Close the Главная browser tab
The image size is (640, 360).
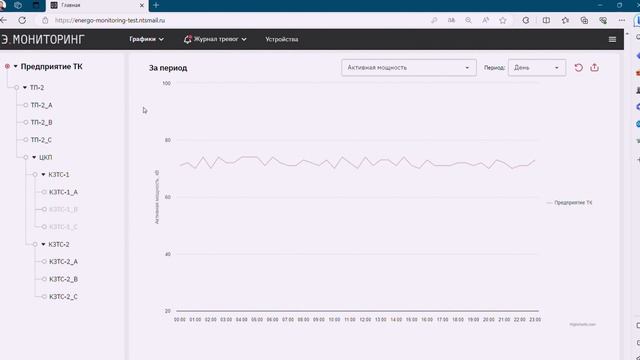142,5
